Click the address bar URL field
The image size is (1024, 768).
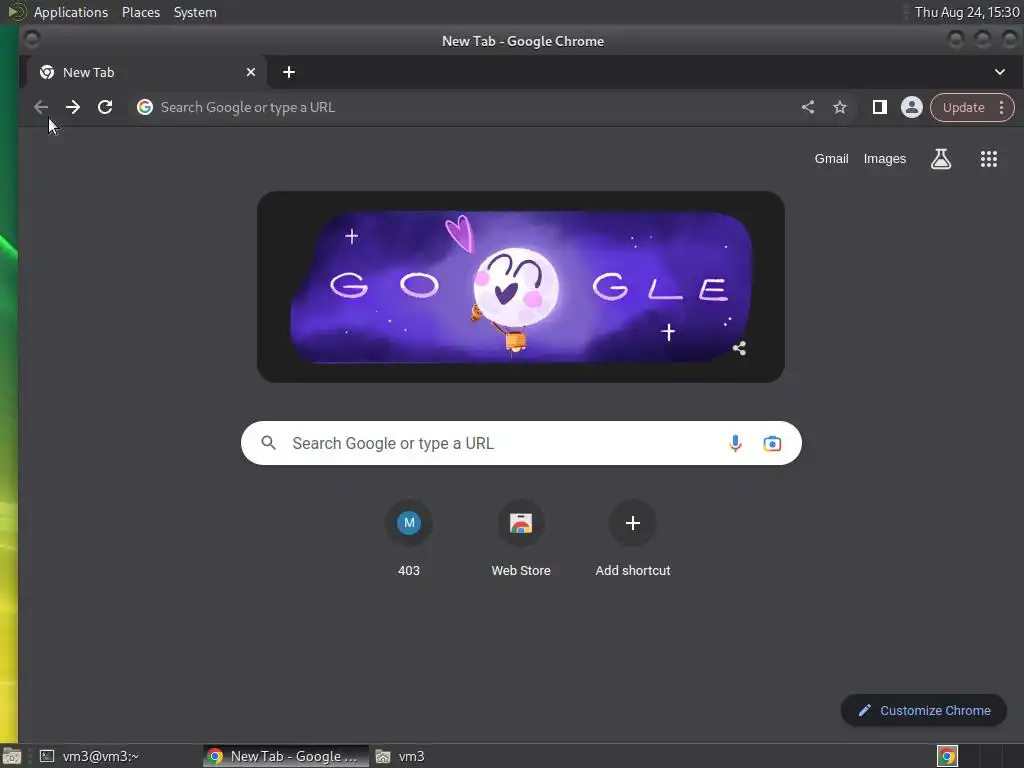[465, 107]
